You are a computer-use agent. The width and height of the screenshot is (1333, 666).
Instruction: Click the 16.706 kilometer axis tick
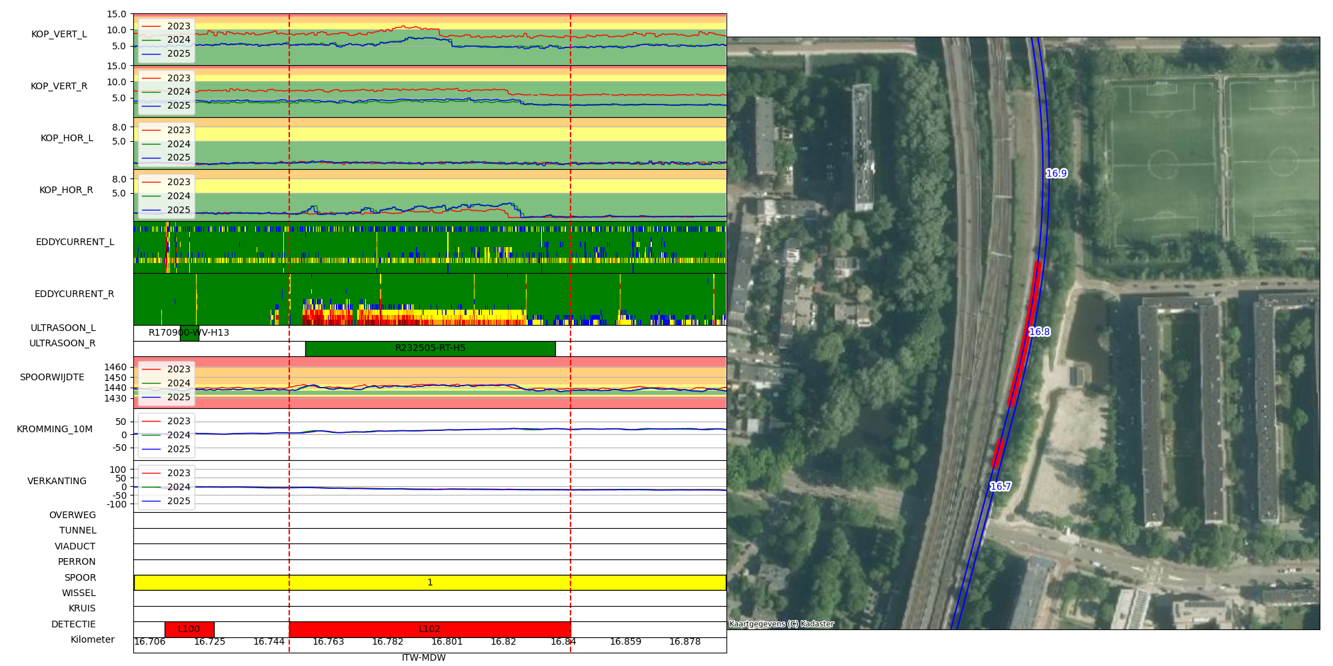point(150,642)
